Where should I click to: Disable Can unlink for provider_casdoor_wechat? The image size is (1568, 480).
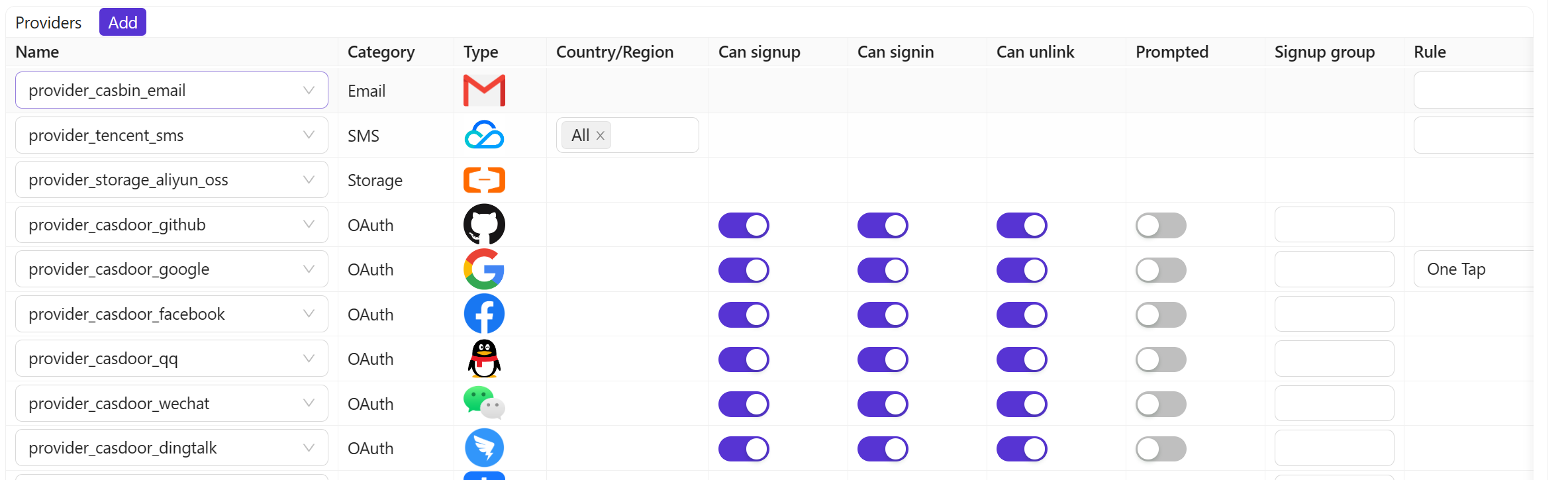(x=1022, y=403)
